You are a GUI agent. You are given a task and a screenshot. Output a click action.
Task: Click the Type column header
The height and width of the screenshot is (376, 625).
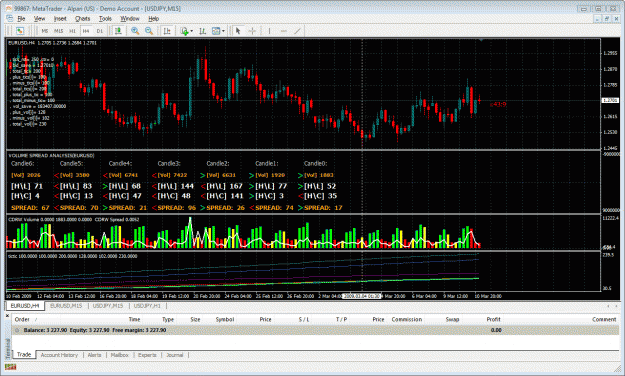coord(168,319)
